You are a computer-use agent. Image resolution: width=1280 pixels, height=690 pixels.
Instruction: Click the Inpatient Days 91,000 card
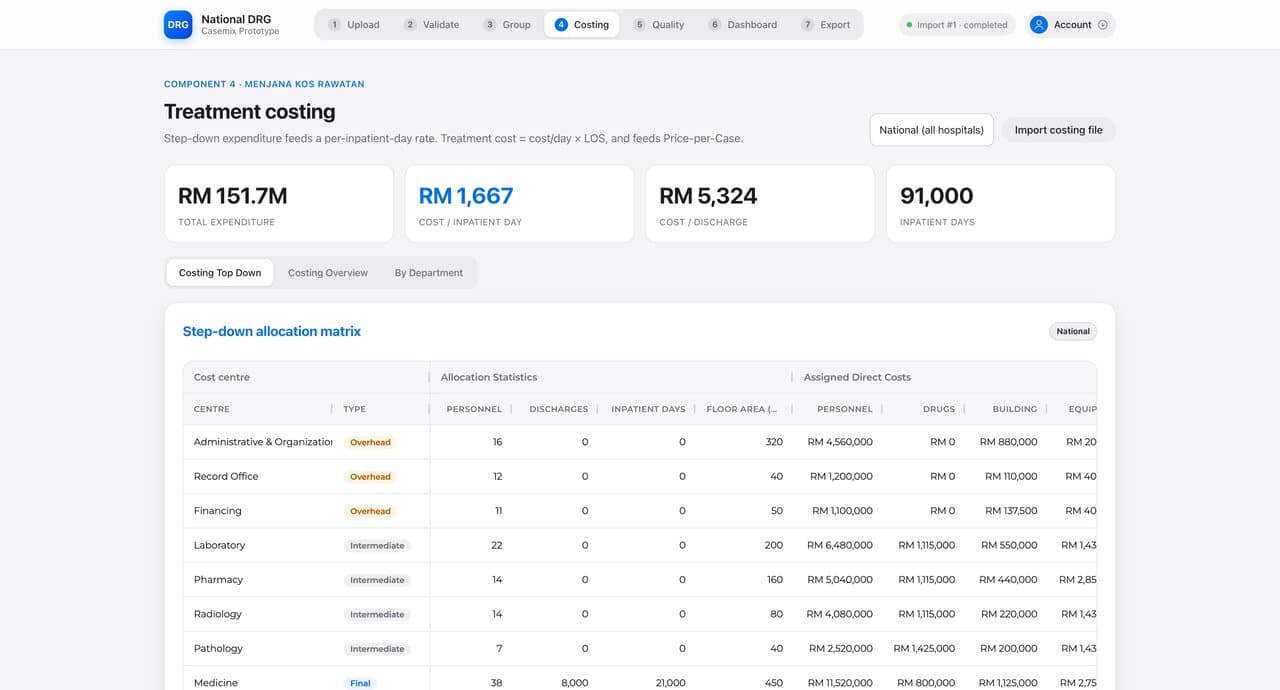(1001, 204)
